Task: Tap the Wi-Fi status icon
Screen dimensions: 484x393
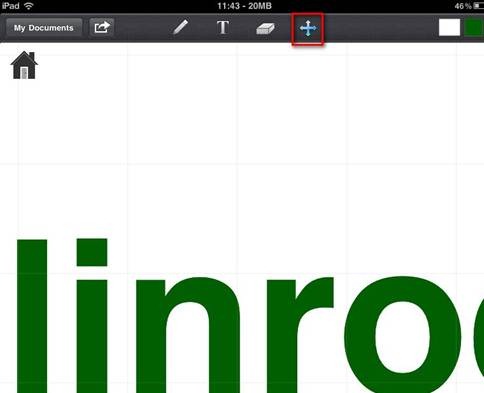Action: 29,6
